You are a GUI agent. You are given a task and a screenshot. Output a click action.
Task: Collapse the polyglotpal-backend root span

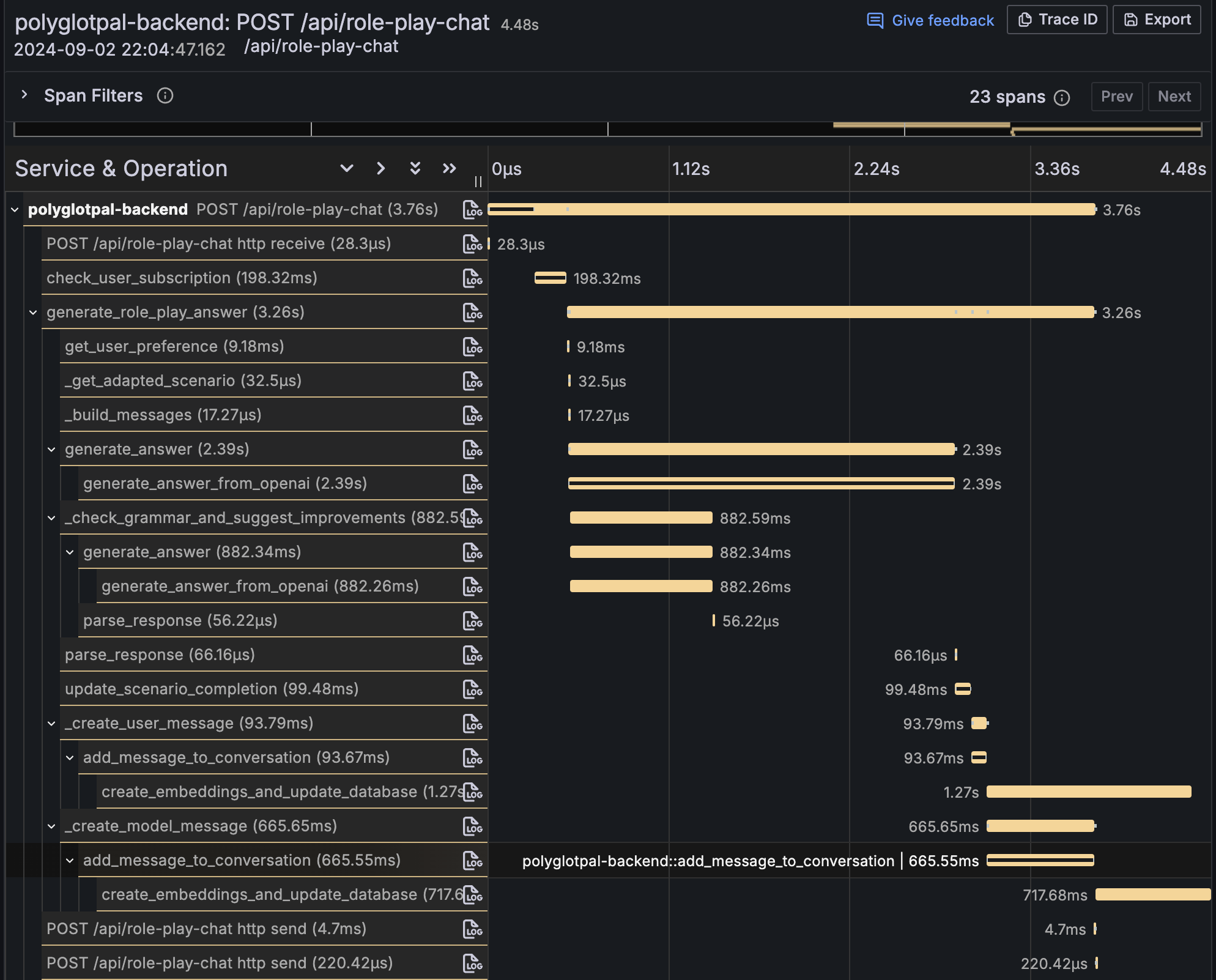(x=15, y=210)
